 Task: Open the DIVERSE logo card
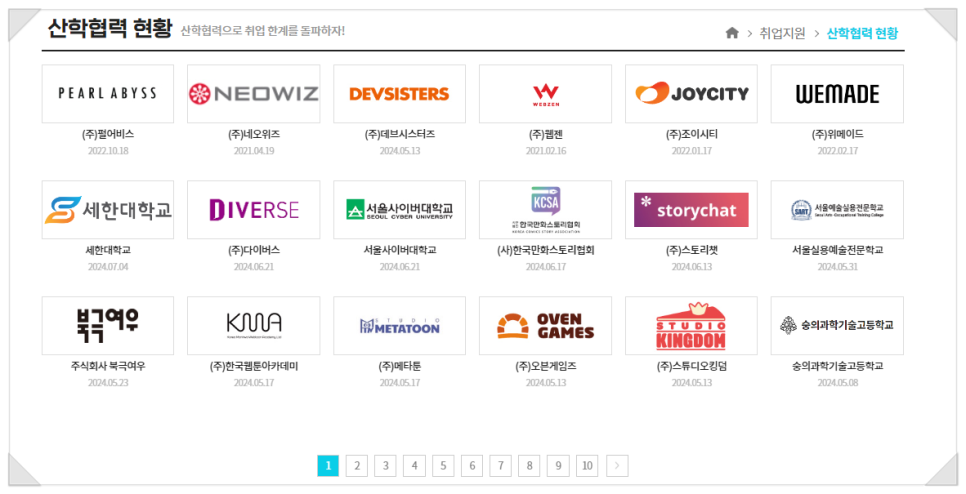(x=254, y=209)
